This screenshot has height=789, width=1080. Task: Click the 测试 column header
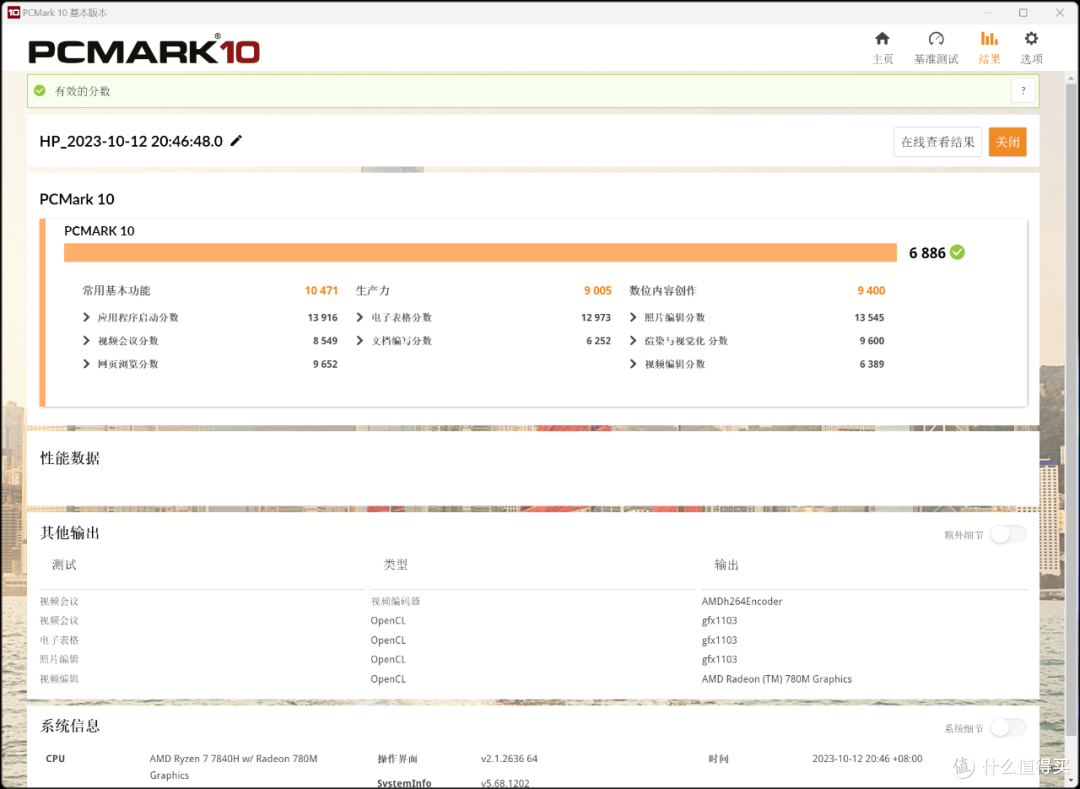coord(64,565)
